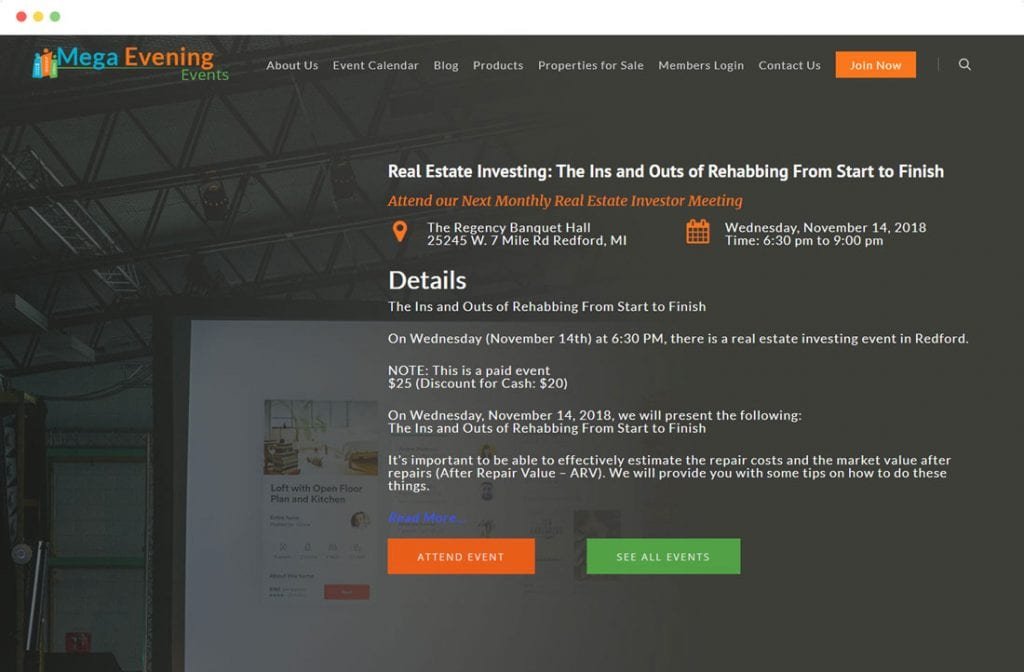Open the Members Login link
The width and height of the screenshot is (1024, 672).
700,66
